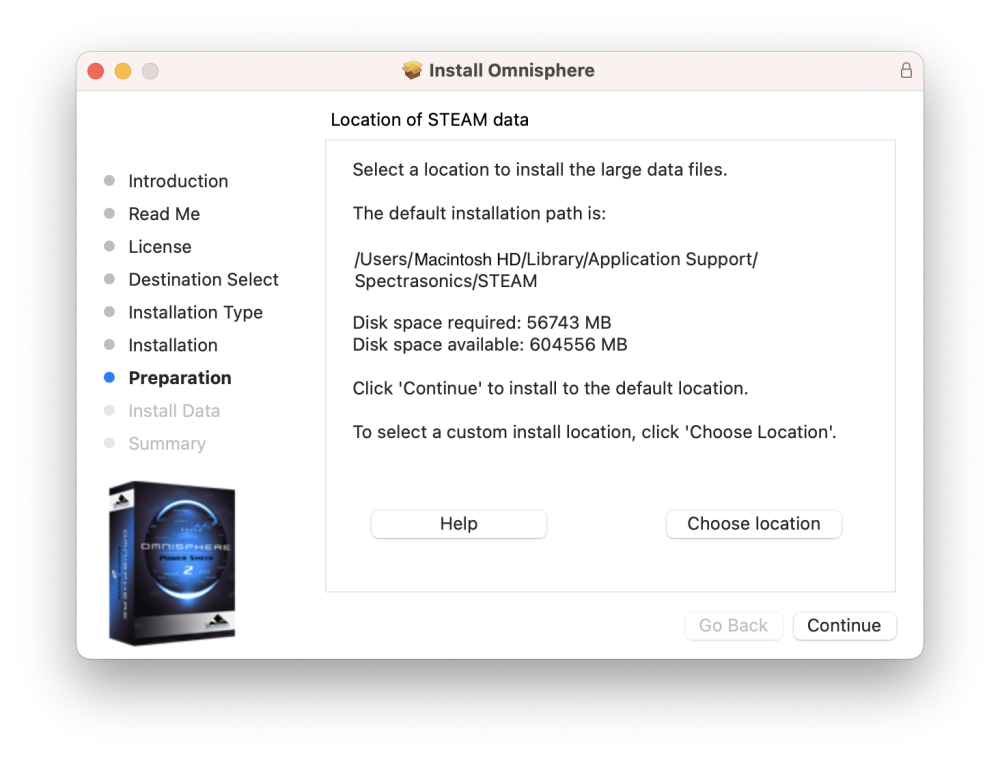Image resolution: width=1000 pixels, height=760 pixels.
Task: Click the gray dot beside Introduction
Action: point(109,181)
